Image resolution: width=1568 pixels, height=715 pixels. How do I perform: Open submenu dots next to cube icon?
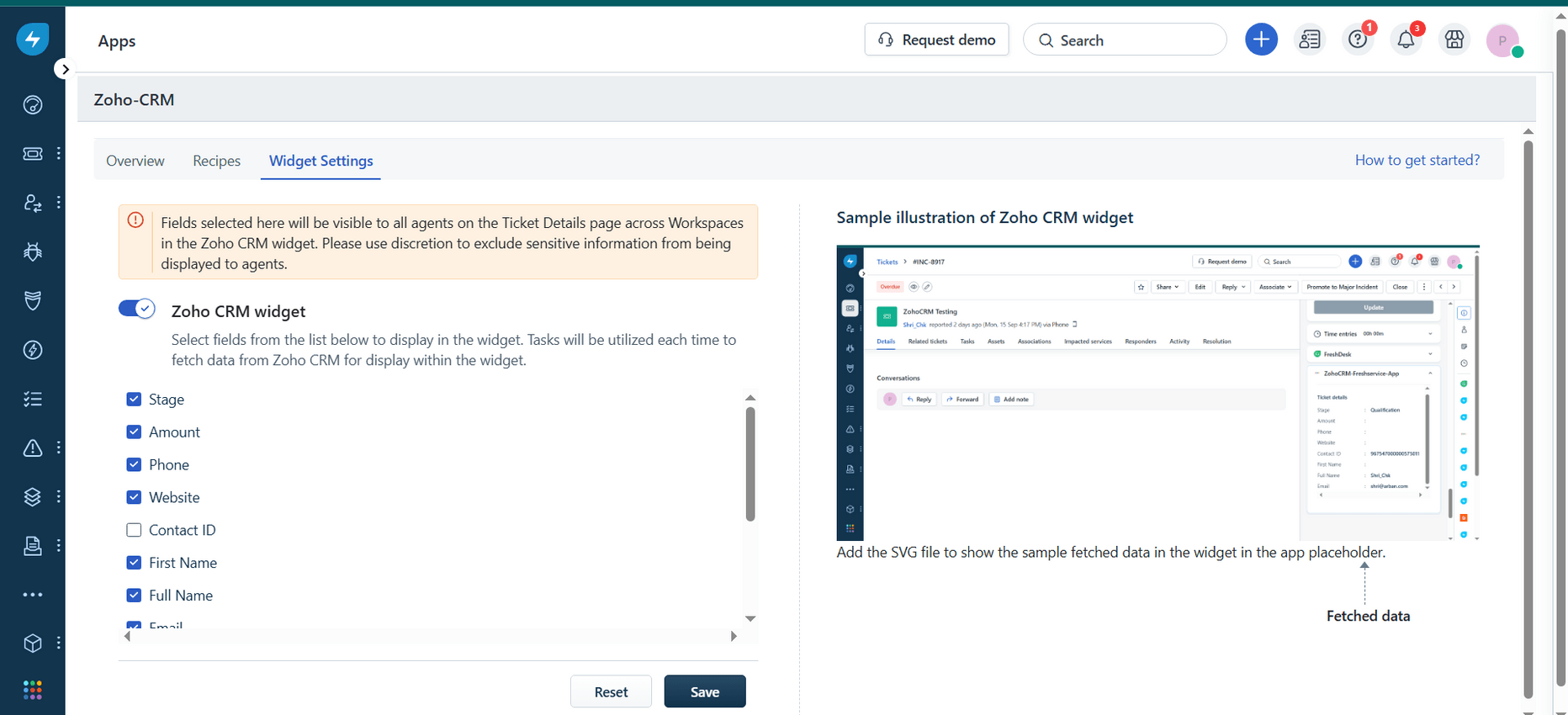(58, 643)
